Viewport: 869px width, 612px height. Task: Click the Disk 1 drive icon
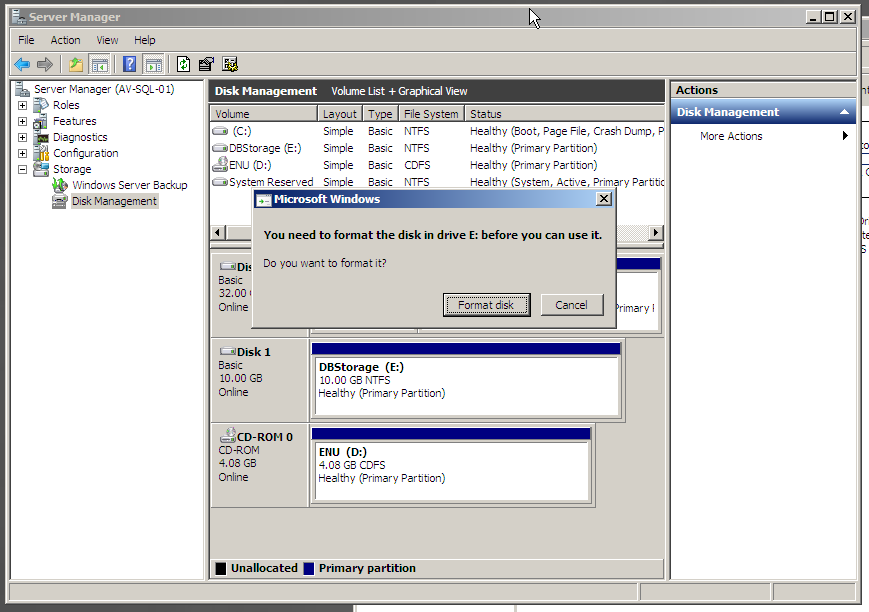click(x=228, y=351)
